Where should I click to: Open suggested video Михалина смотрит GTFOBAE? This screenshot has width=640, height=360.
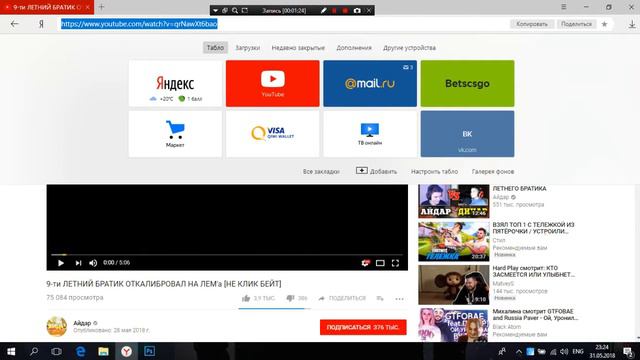coord(453,325)
